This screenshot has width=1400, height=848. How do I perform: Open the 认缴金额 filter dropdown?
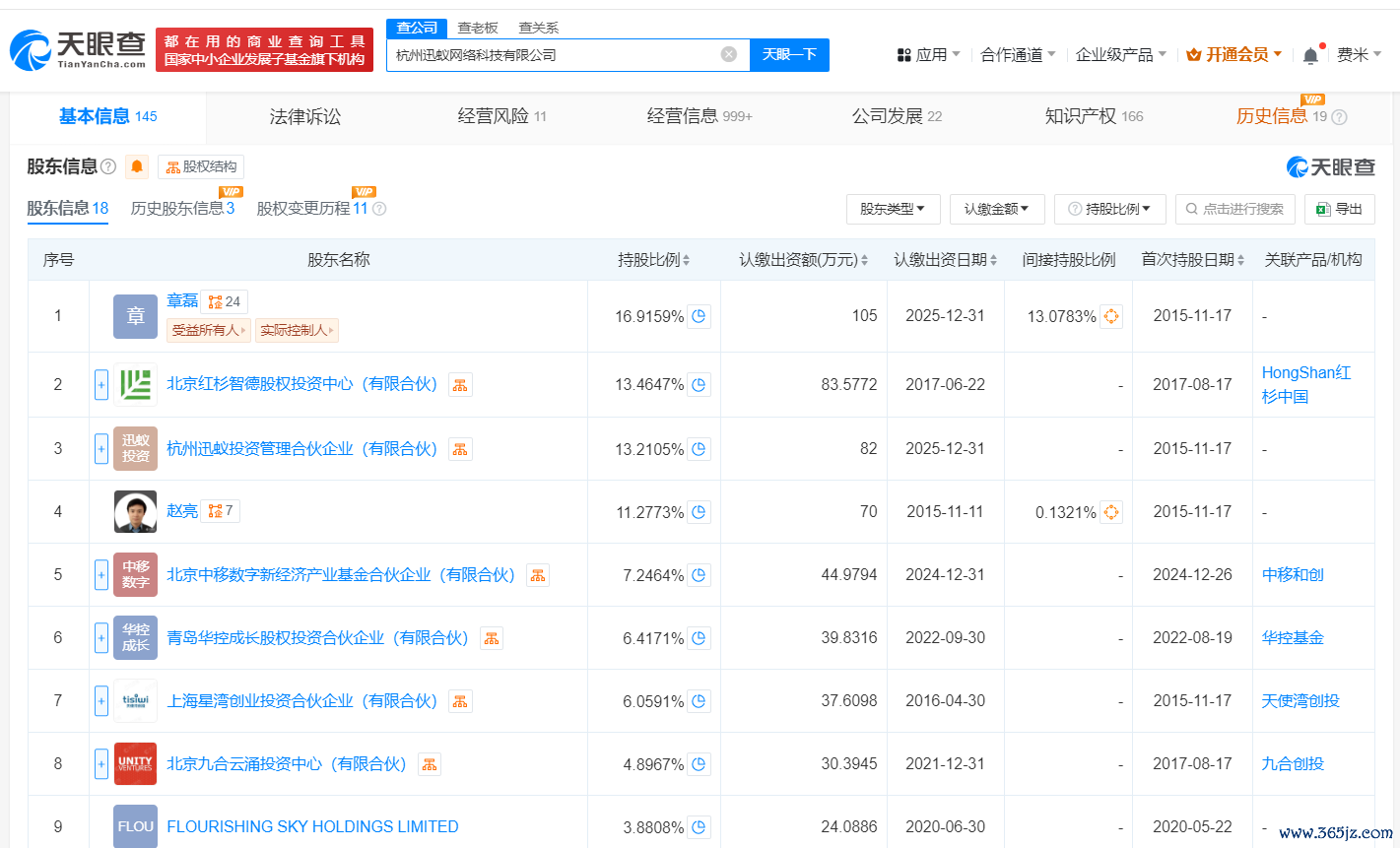(x=996, y=209)
